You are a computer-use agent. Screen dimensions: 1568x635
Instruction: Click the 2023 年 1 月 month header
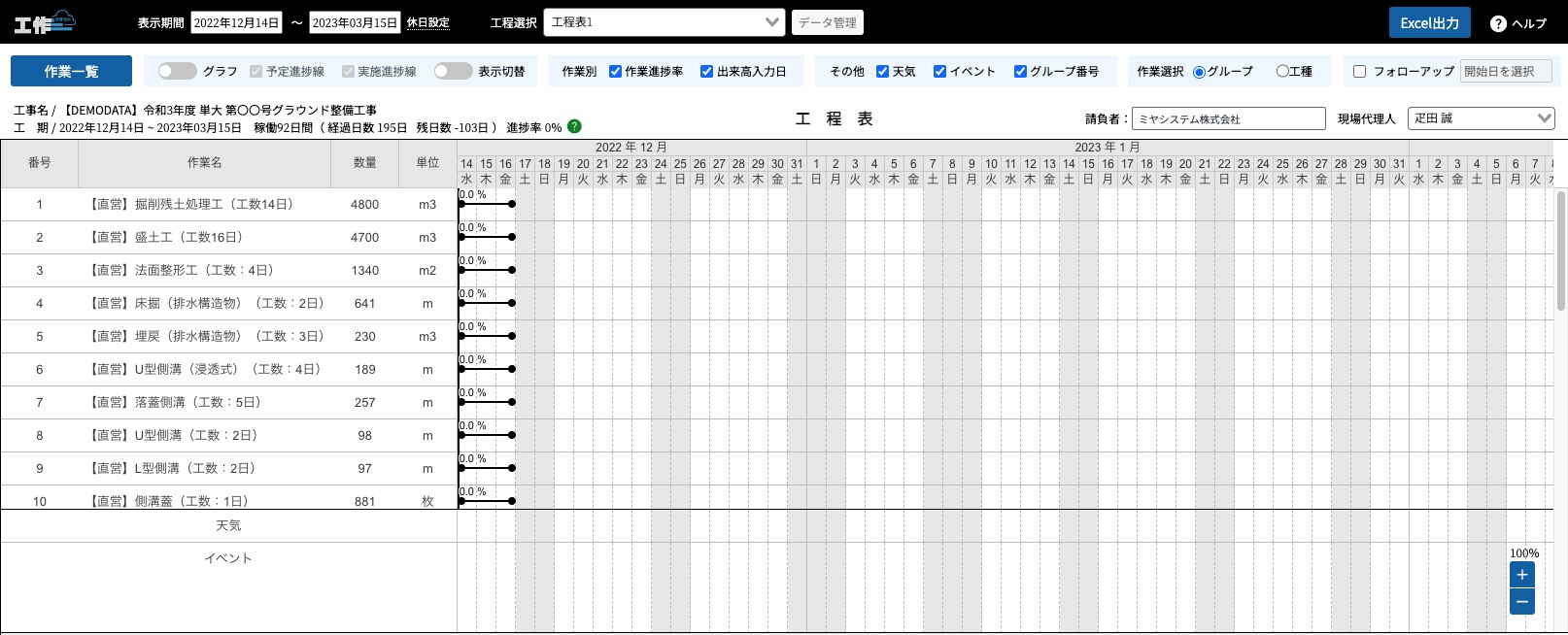[1108, 148]
